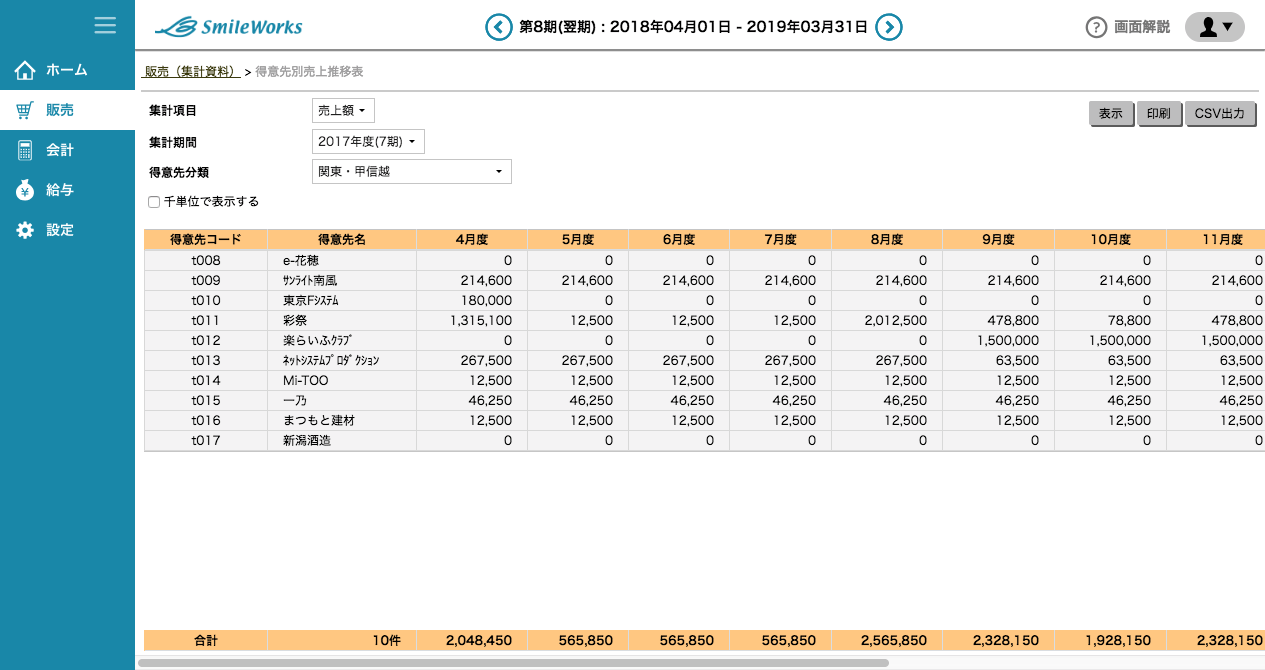The height and width of the screenshot is (670, 1265).
Task: Click the Mi-TOO customer name
Action: coord(305,380)
